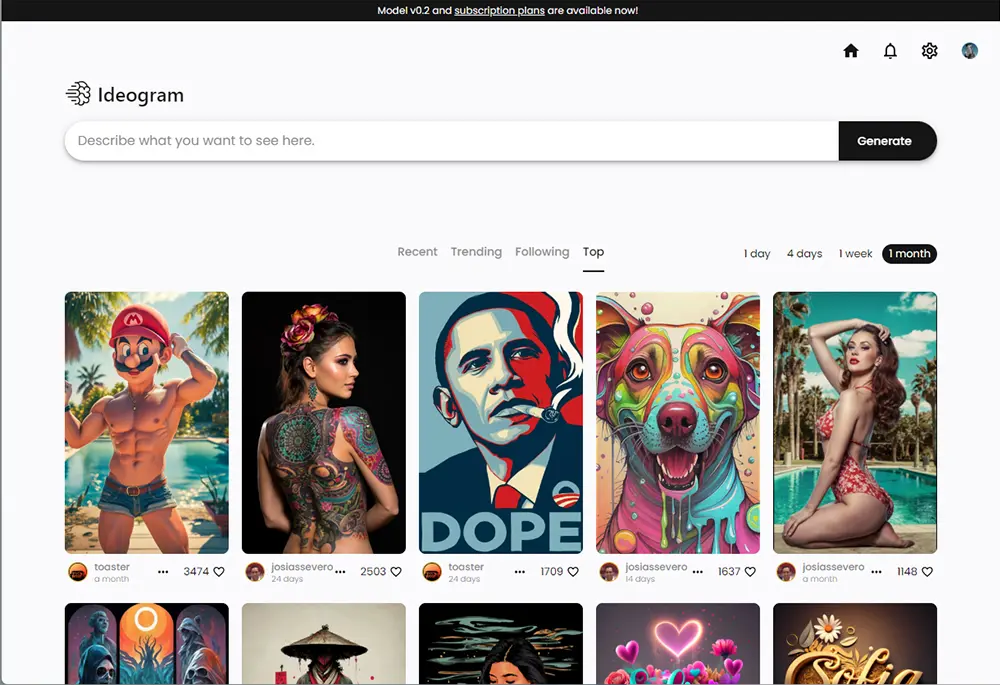Image resolution: width=1000 pixels, height=685 pixels.
Task: Click the Ideogram wordmark text
Action: coord(140,95)
